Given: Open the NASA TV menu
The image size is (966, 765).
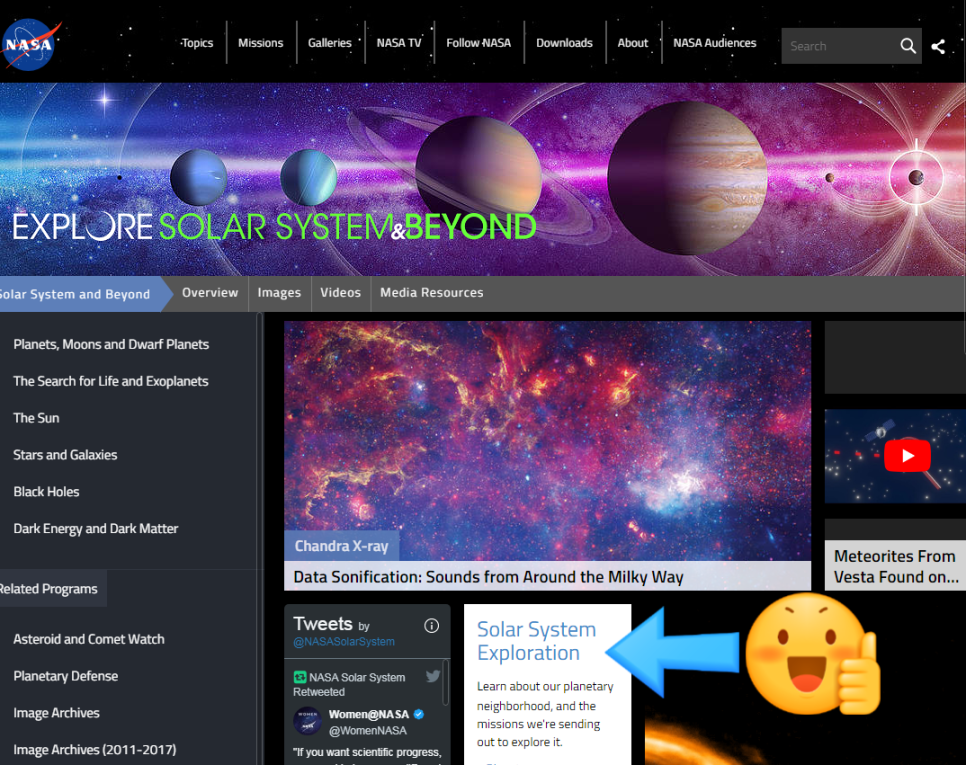Looking at the screenshot, I should tap(399, 43).
